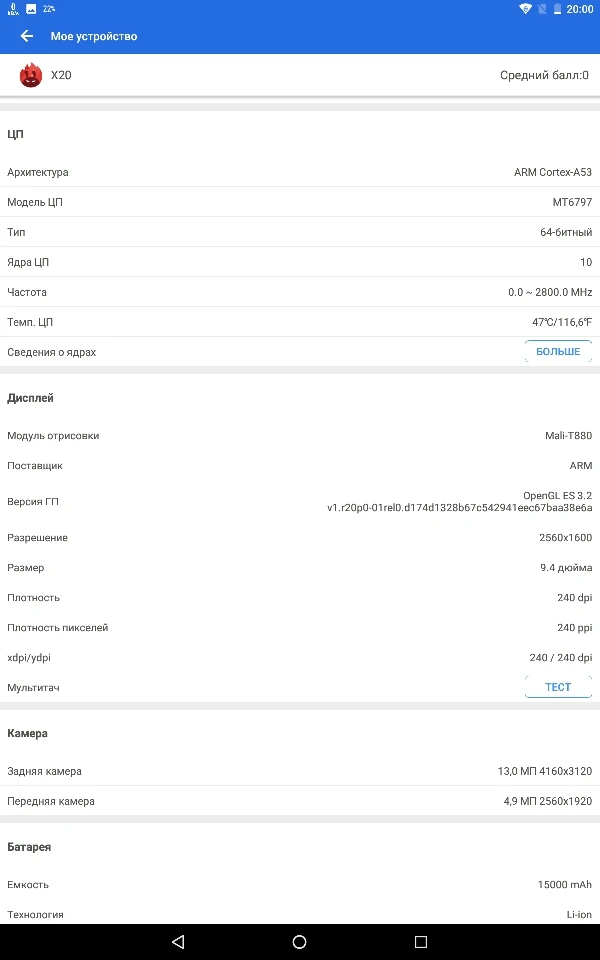Go back using the header arrow
This screenshot has width=600, height=960.
click(27, 36)
